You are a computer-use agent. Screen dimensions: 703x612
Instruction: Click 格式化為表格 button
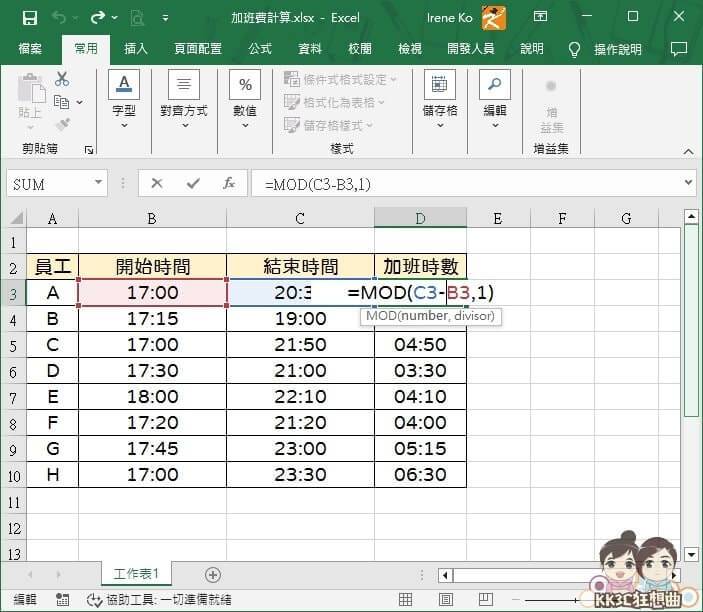click(x=334, y=103)
